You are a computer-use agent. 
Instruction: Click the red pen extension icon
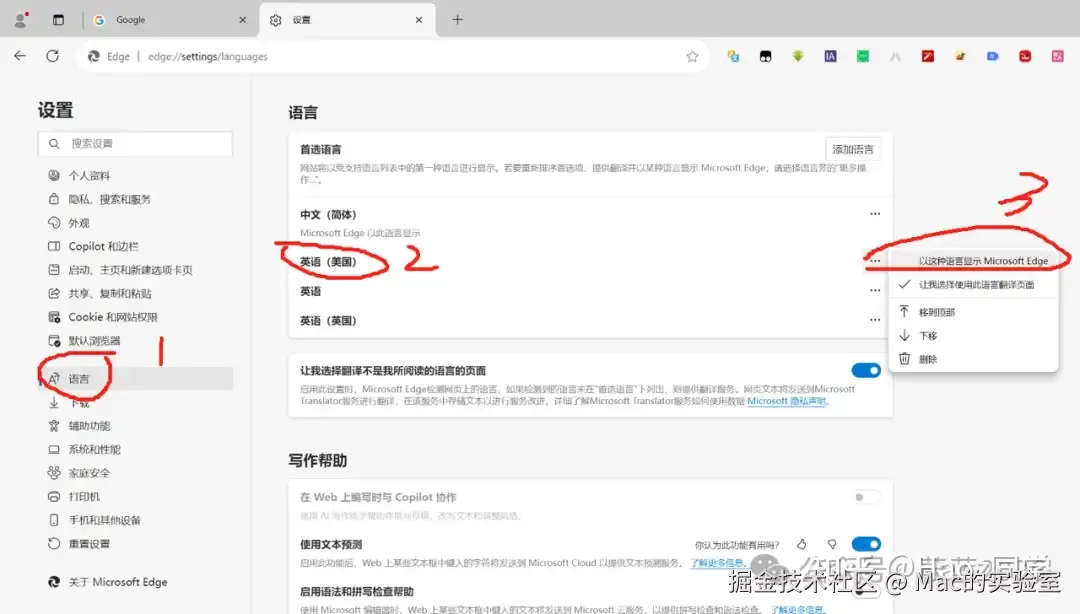tap(928, 57)
